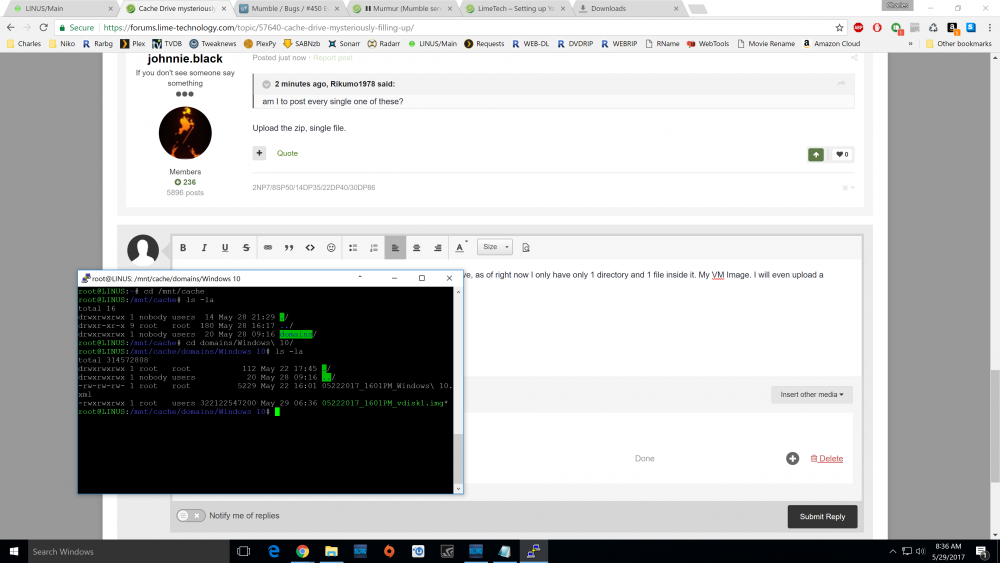This screenshot has width=1000, height=563.
Task: Insert the attachment with plus icon
Action: [x=792, y=458]
